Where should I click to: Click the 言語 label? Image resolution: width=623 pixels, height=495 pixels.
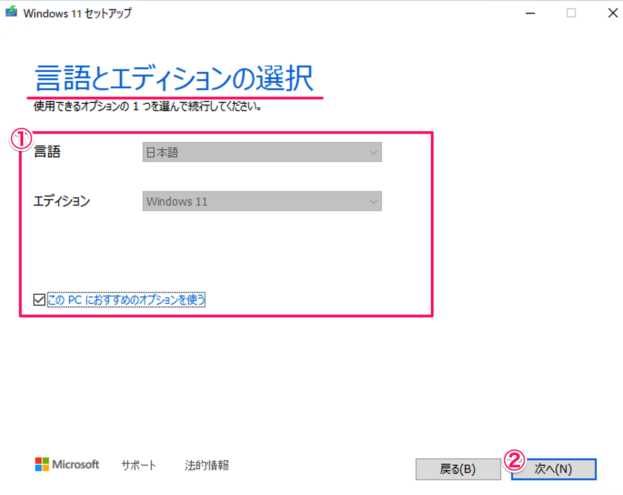(47, 152)
